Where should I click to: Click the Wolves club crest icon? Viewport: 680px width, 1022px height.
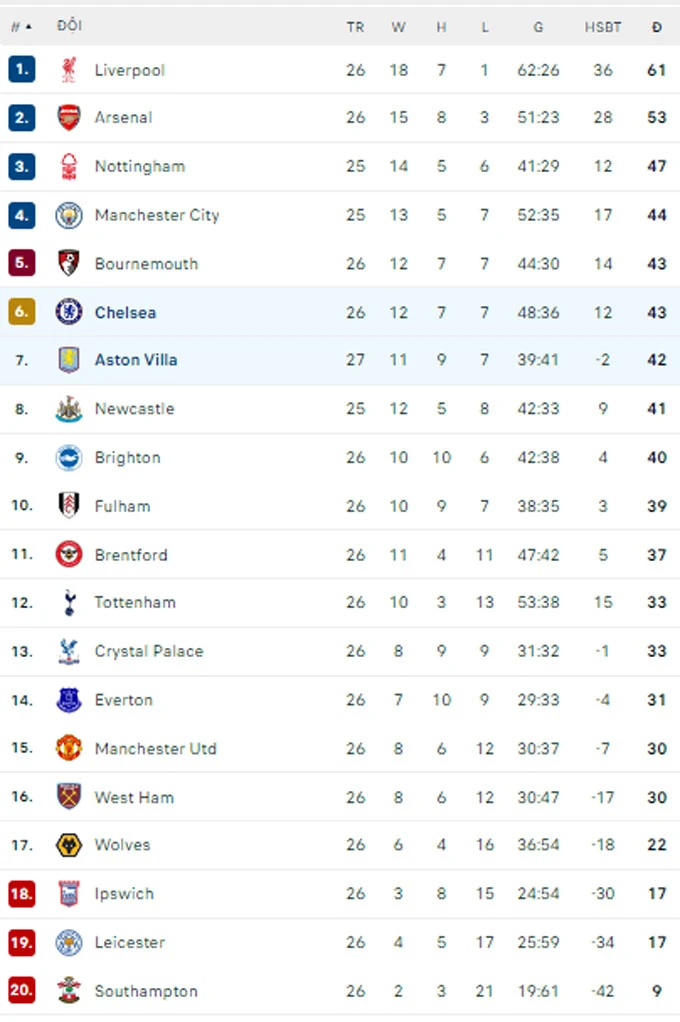69,845
